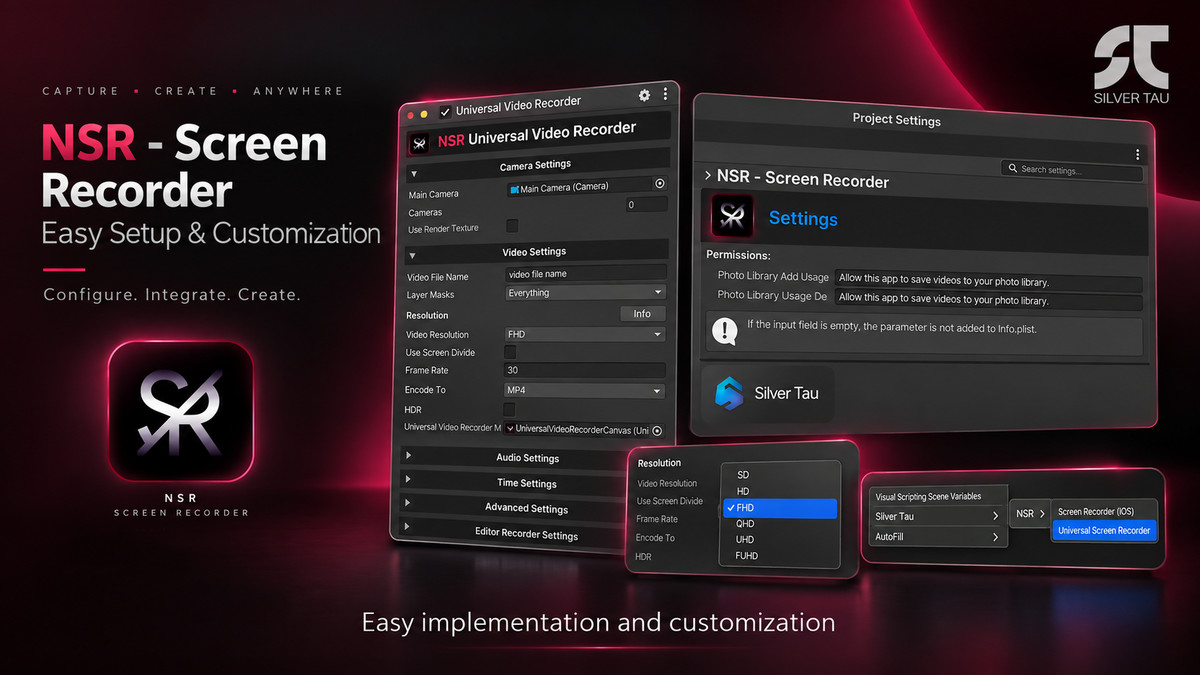This screenshot has width=1200, height=675.
Task: Click the Cameras count field showing 0
Action: pyautogui.click(x=646, y=205)
